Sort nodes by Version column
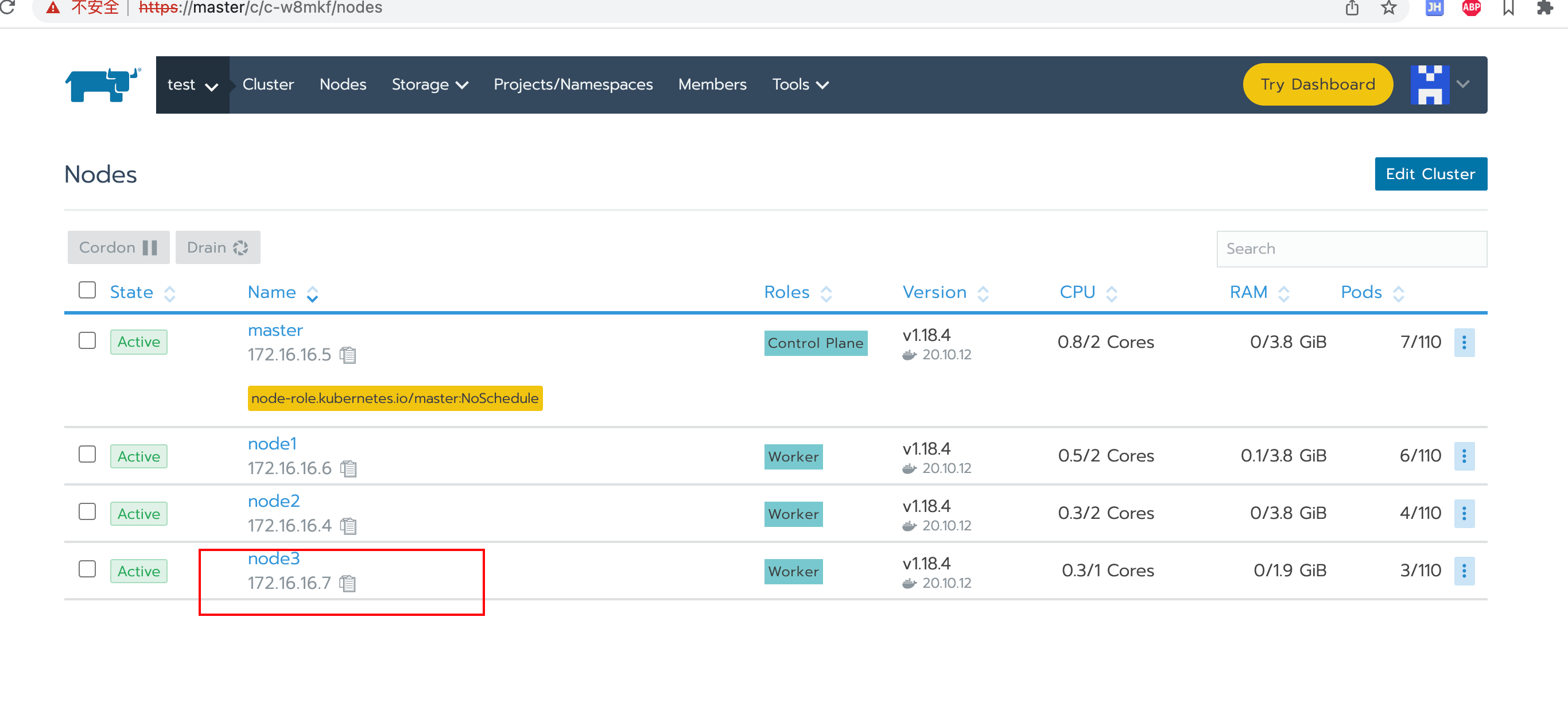The width and height of the screenshot is (1568, 706). 945,293
